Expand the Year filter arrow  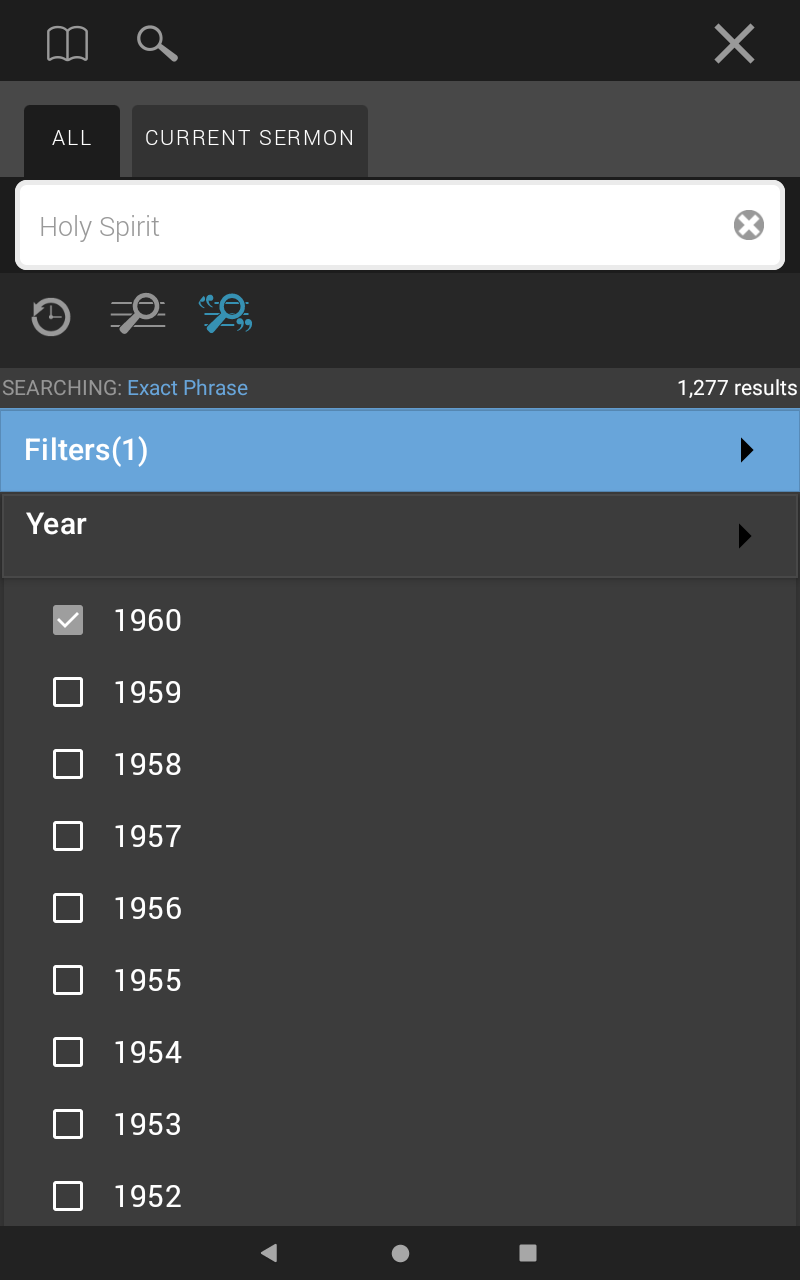point(745,536)
